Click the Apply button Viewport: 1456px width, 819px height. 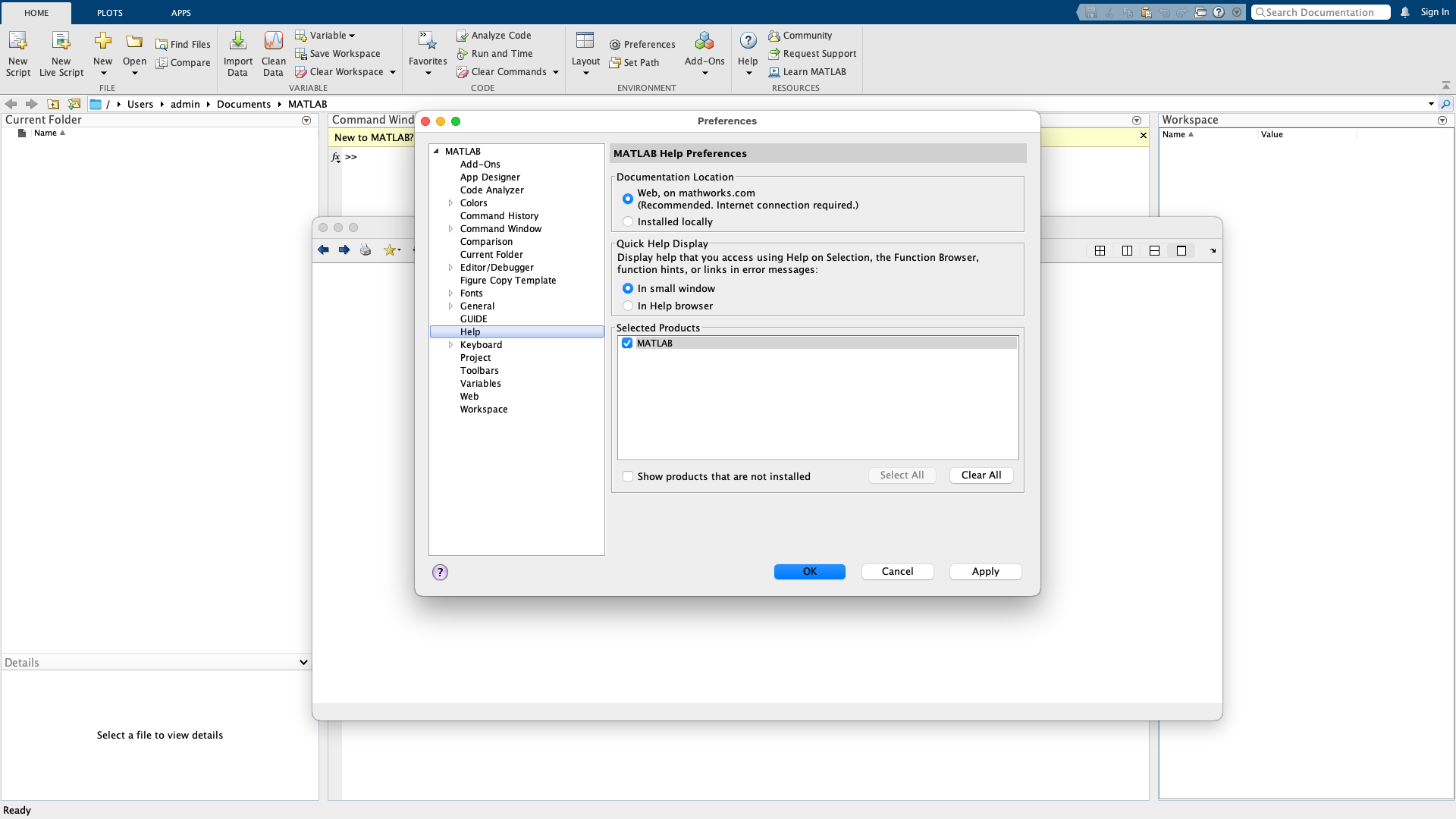tap(985, 572)
